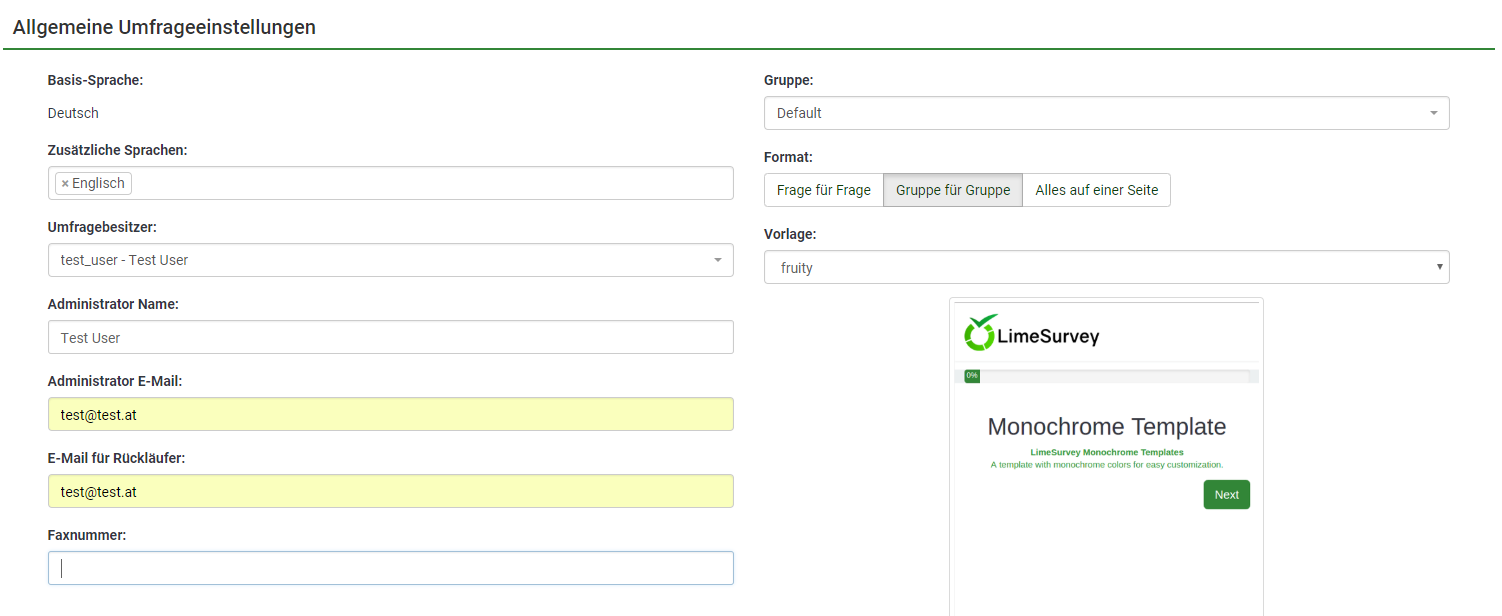Click the 'Allgemeine Umfrageeinstellungen' section heading
Image resolution: width=1502 pixels, height=616 pixels.
(164, 28)
